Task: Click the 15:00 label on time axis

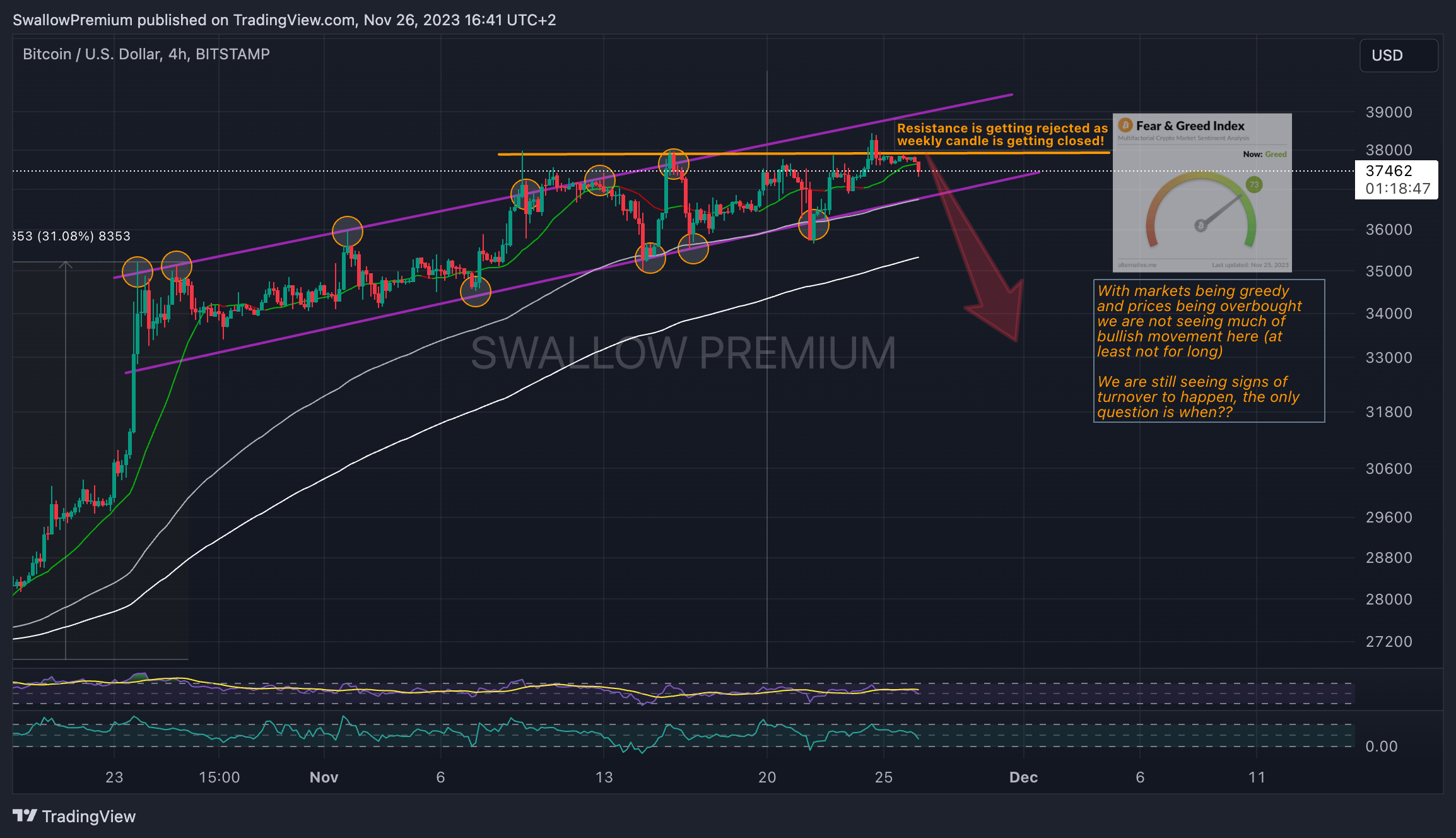Action: tap(219, 777)
